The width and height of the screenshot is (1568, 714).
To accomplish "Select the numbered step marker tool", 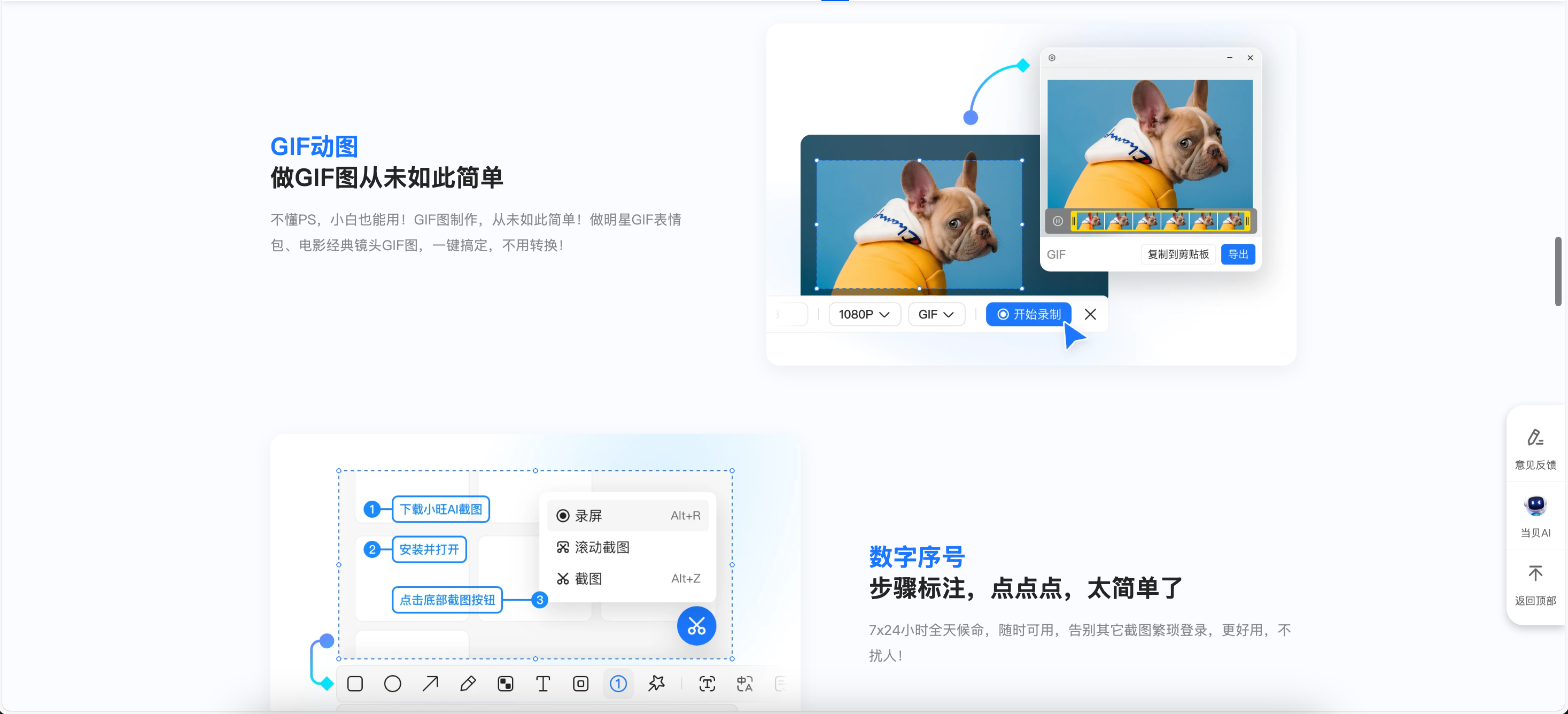I will click(x=618, y=684).
